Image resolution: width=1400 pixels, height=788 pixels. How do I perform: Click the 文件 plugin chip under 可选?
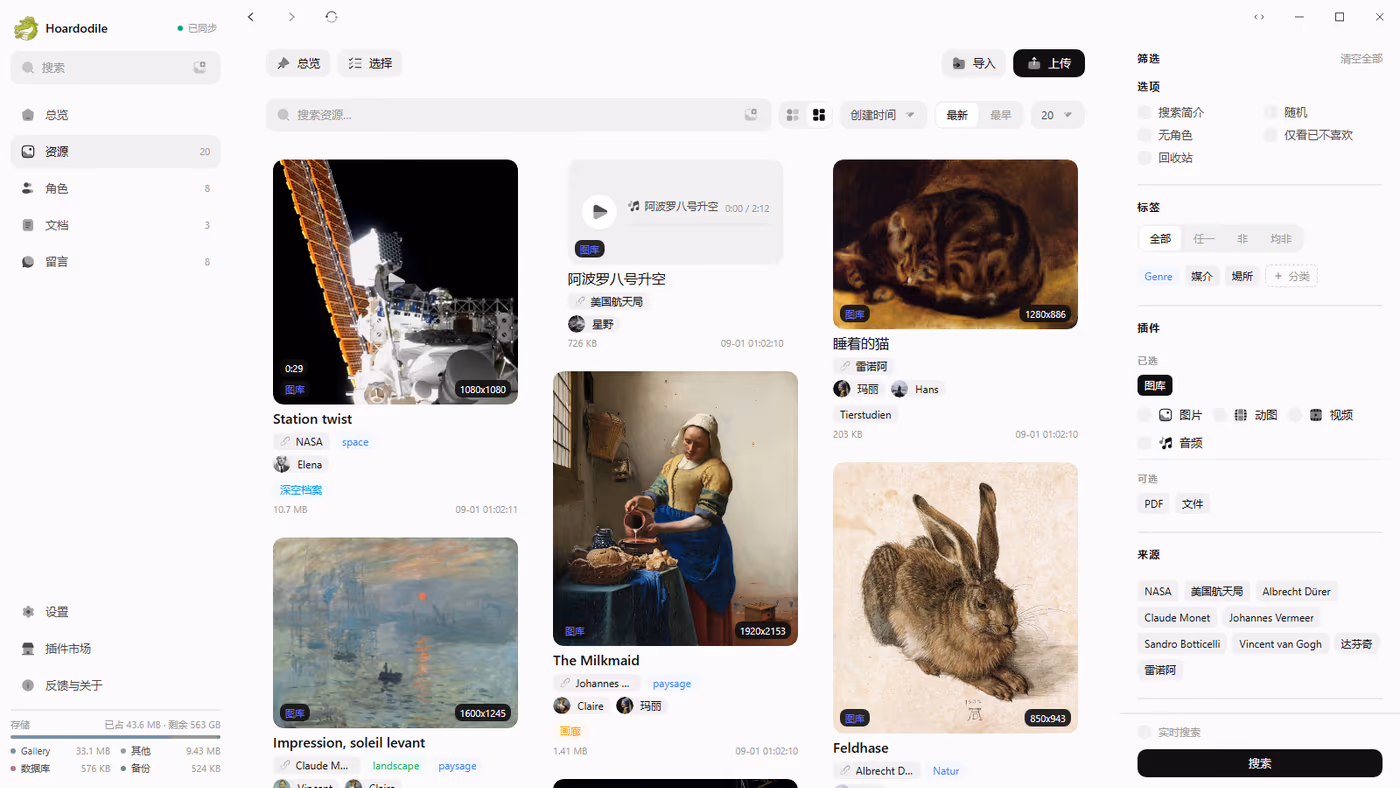1193,504
